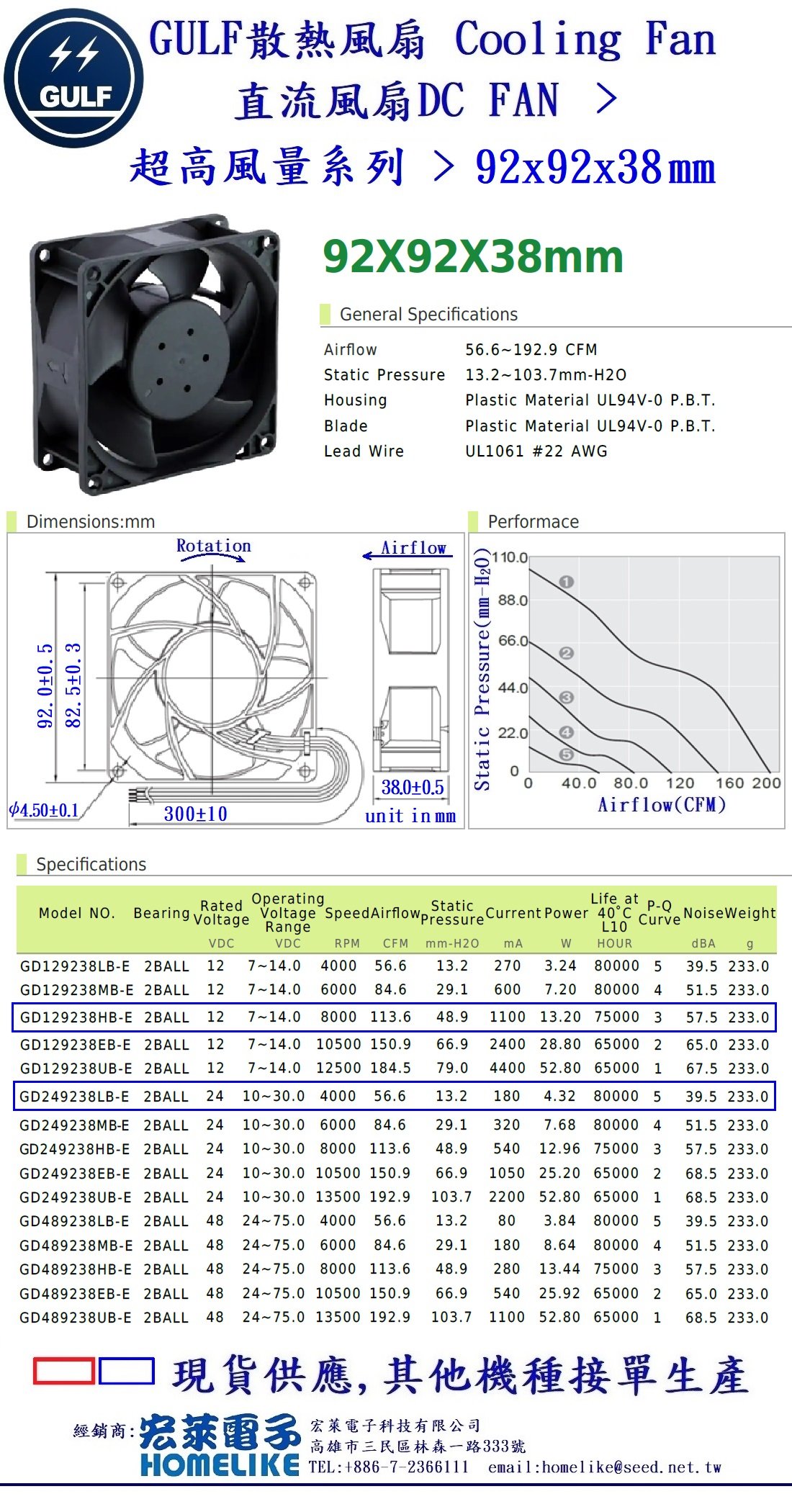Click the HOMELIKE distributor logo

click(x=220, y=1445)
